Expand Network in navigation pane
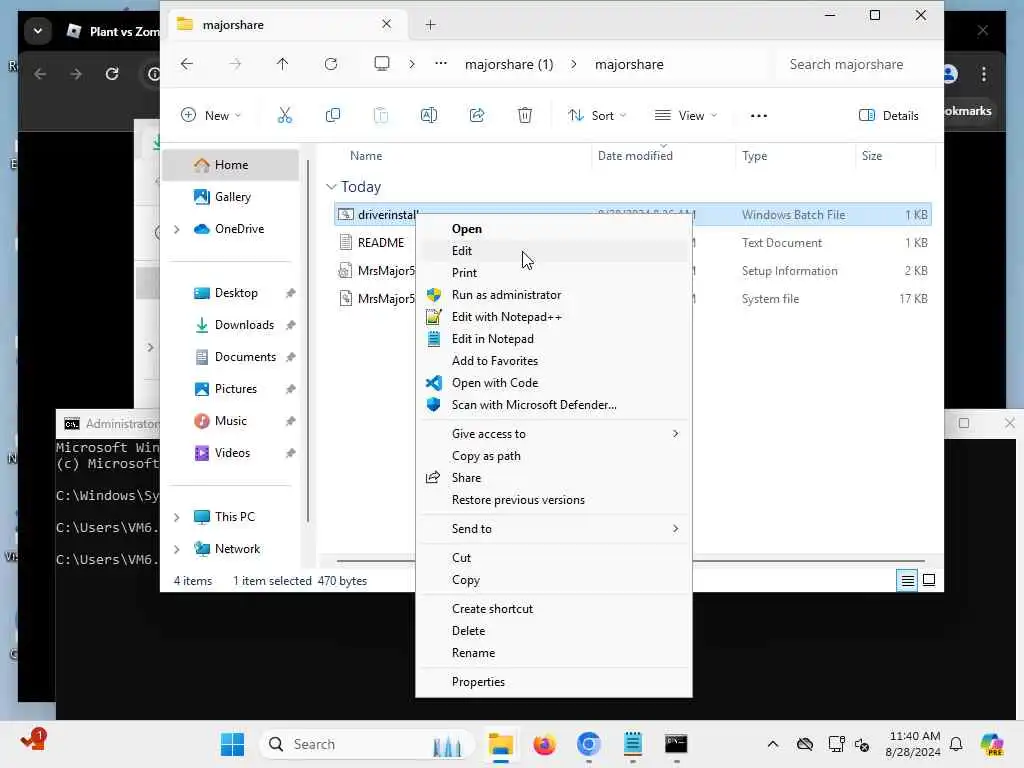This screenshot has height=768, width=1024. (176, 549)
